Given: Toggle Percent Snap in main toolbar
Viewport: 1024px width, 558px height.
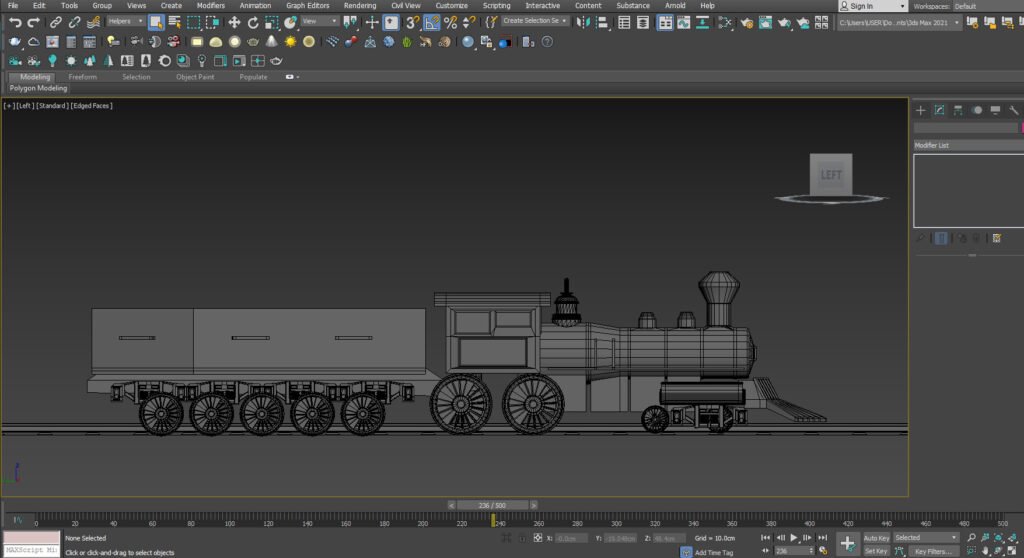Looking at the screenshot, I should coord(450,22).
